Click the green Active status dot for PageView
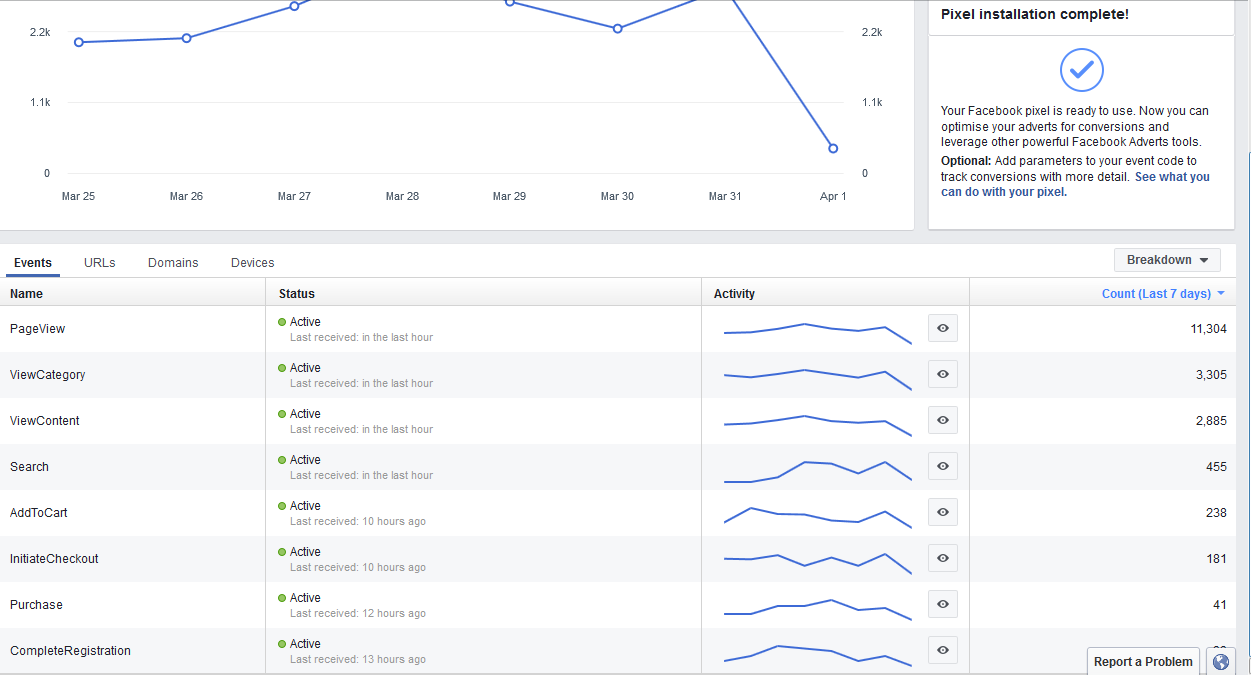The height and width of the screenshot is (675, 1251). (282, 322)
